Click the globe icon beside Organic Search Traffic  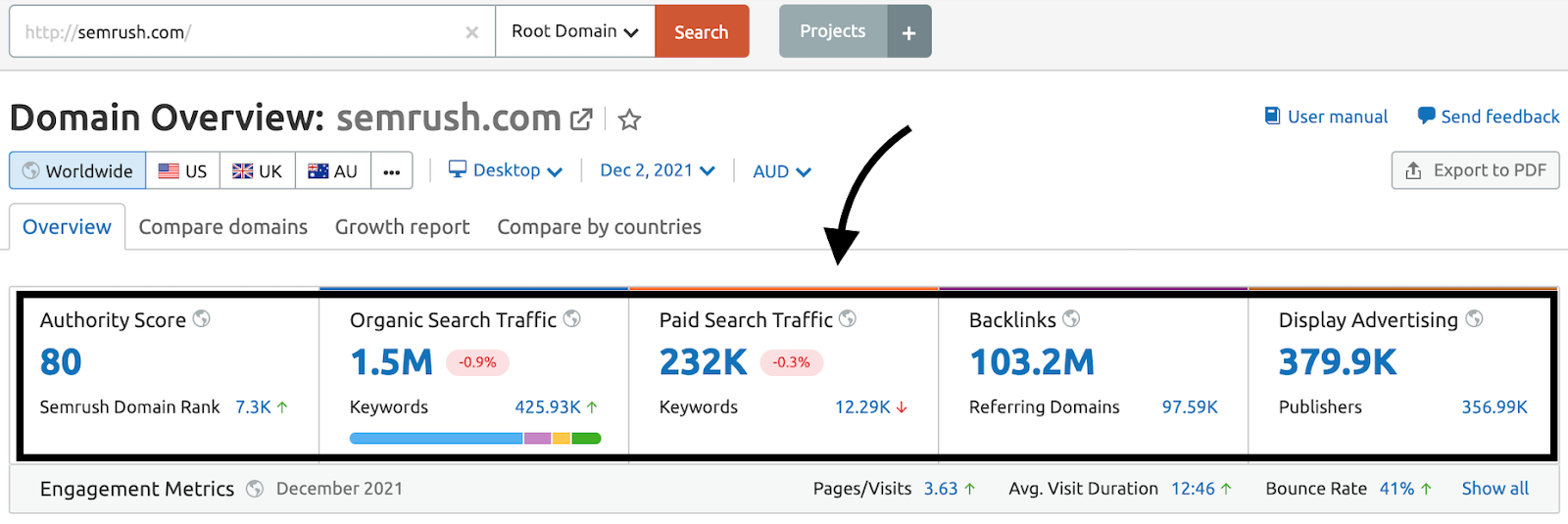[571, 318]
